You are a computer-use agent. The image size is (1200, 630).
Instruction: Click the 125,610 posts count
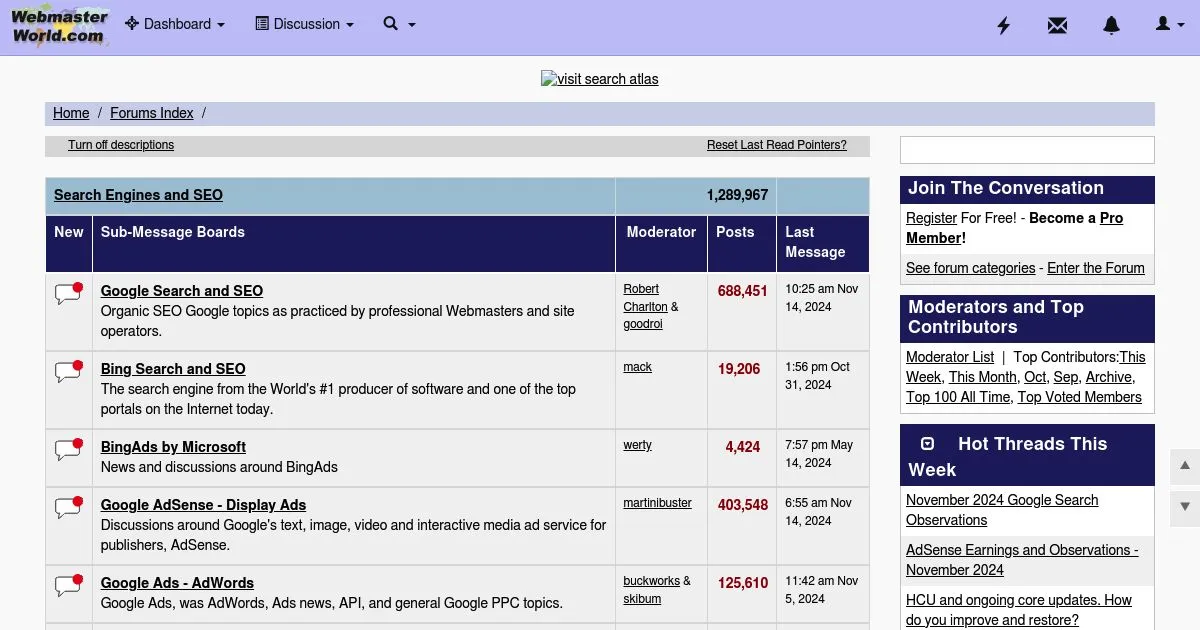[743, 583]
